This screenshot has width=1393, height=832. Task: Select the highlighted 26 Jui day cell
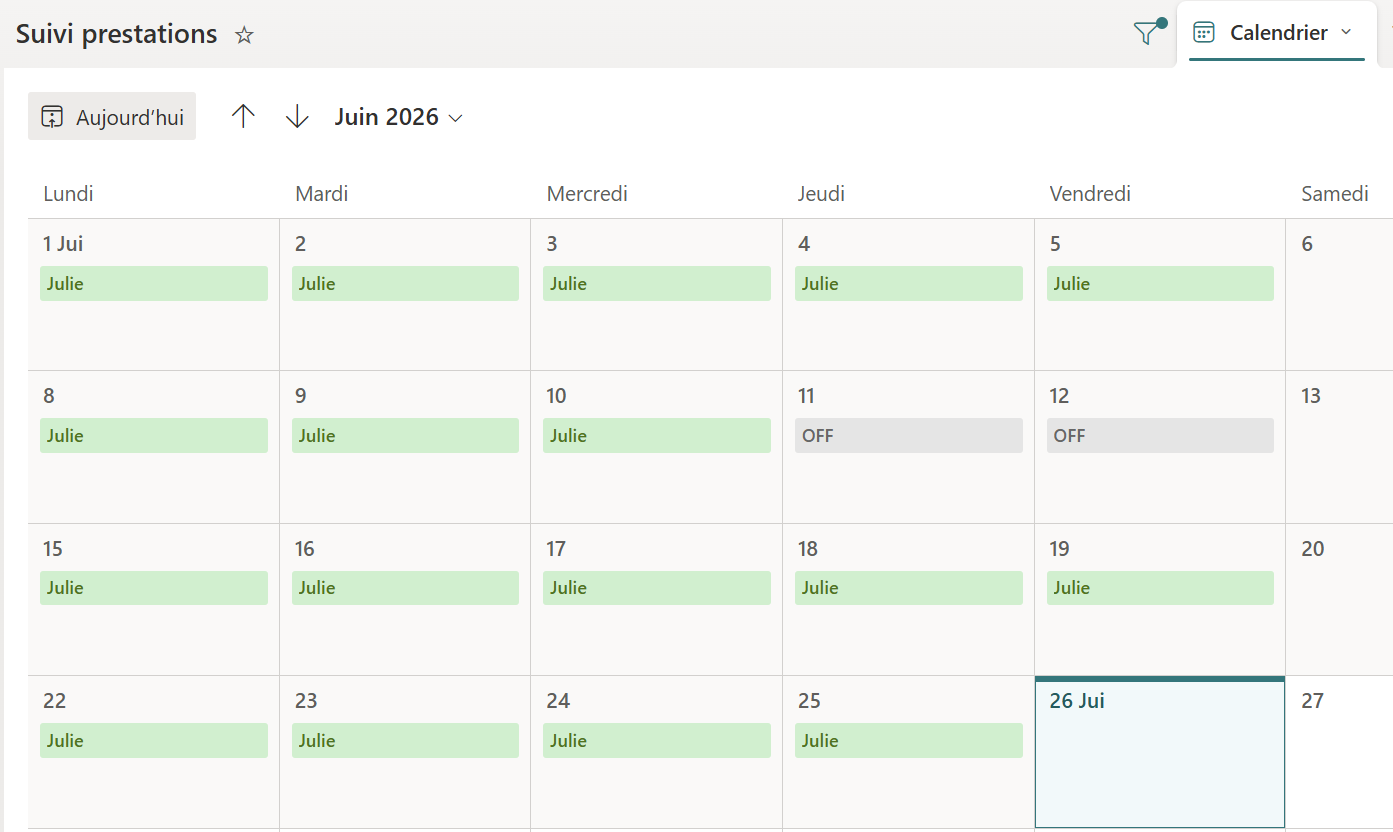pos(1160,753)
